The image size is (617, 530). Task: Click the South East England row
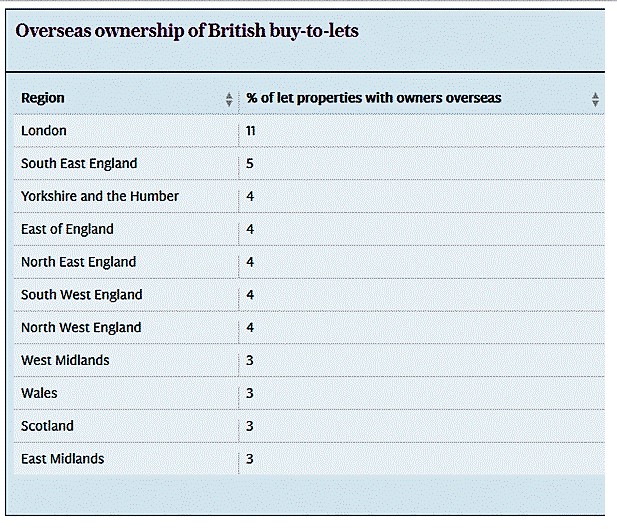pyautogui.click(x=309, y=163)
